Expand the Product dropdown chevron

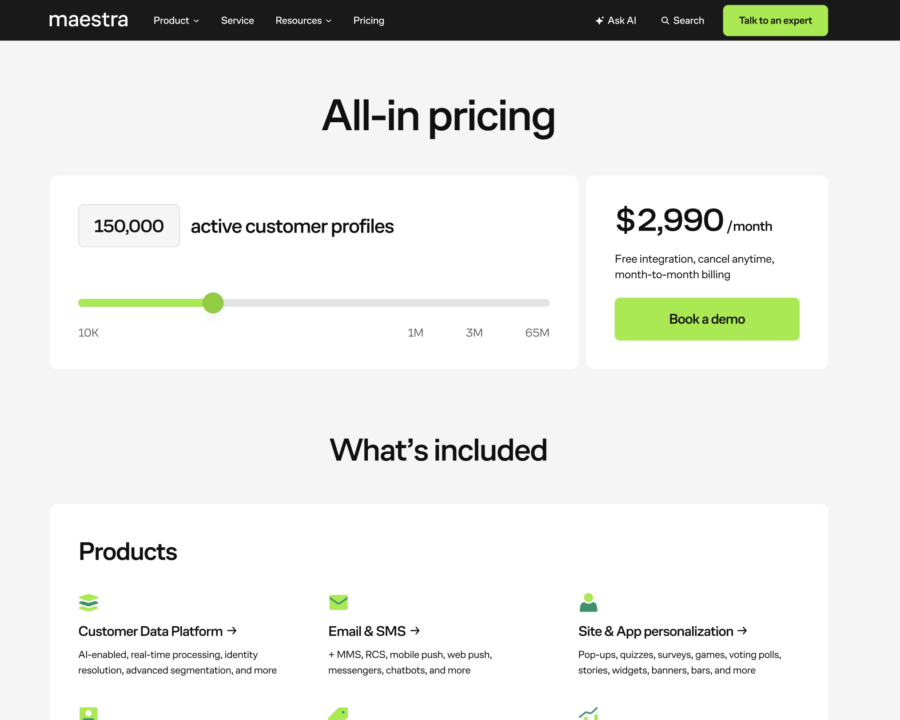pyautogui.click(x=196, y=21)
